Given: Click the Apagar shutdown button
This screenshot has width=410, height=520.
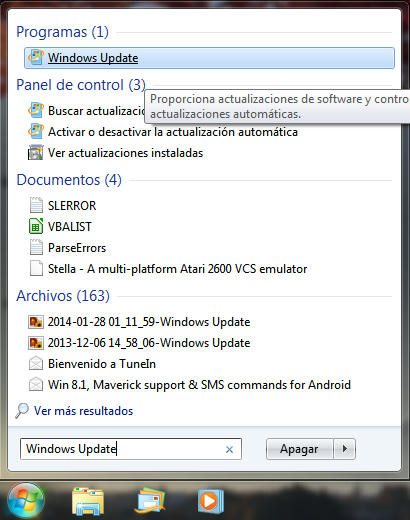Looking at the screenshot, I should [299, 449].
